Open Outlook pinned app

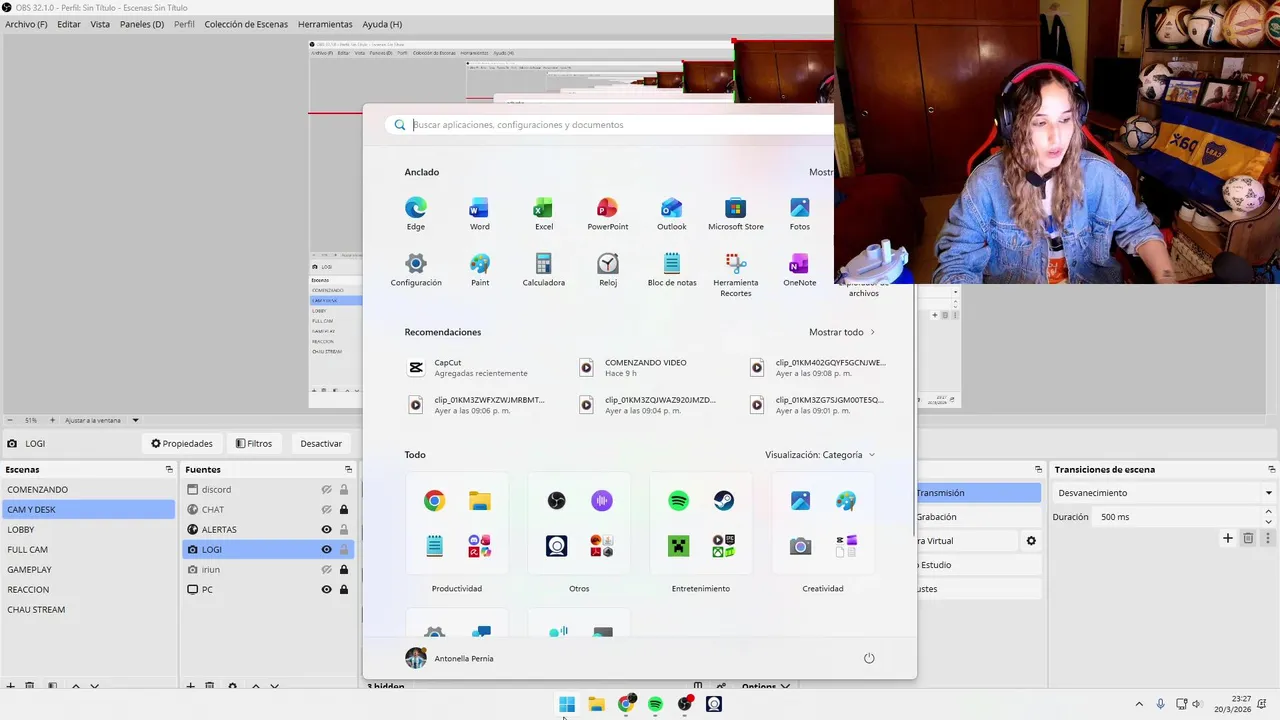pos(672,214)
